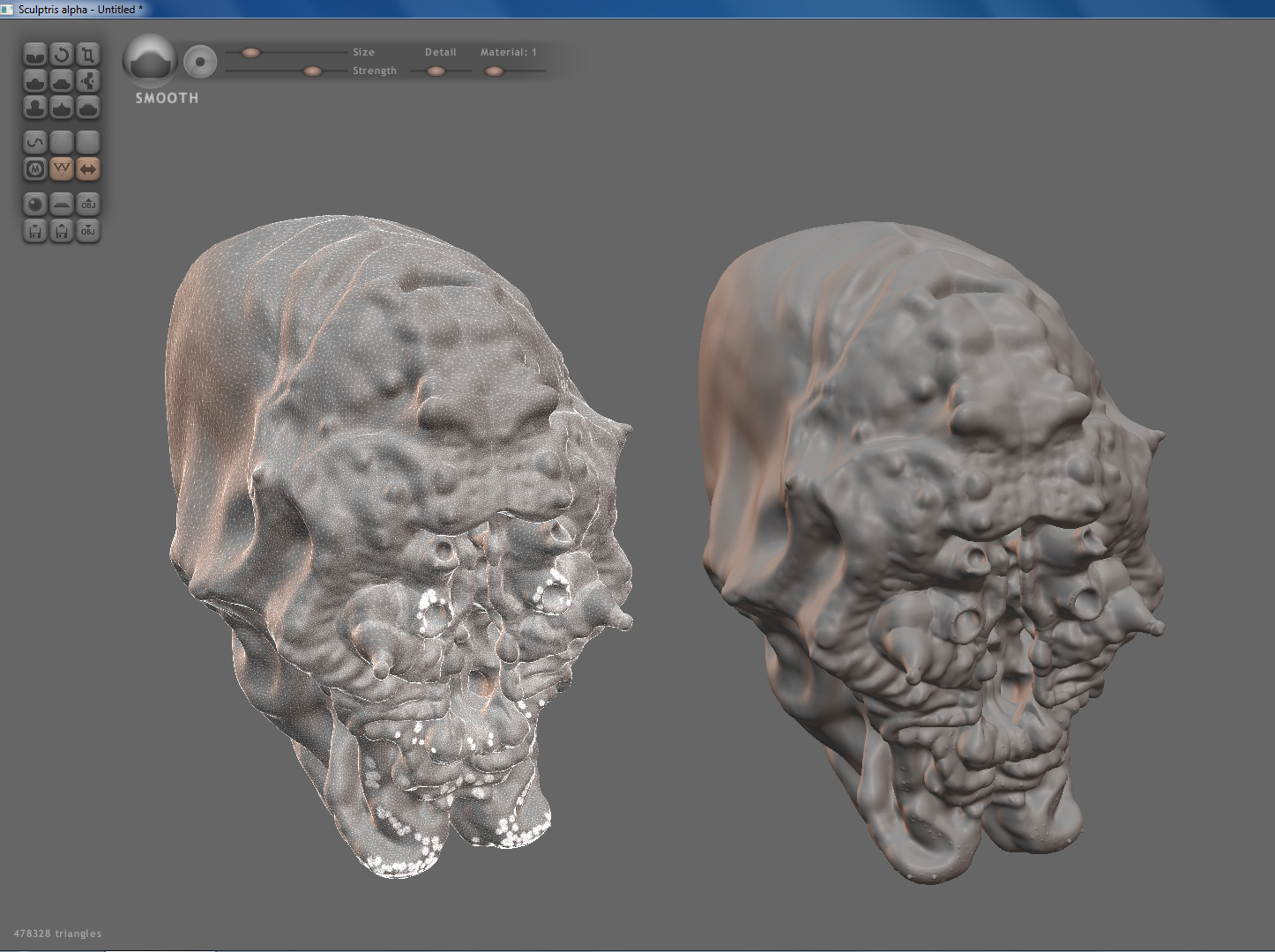Click the Size slider handle

tap(251, 53)
